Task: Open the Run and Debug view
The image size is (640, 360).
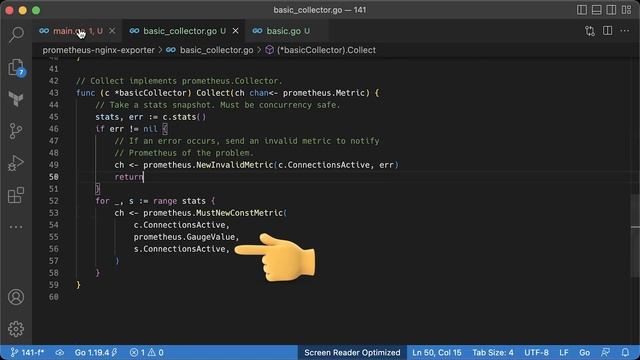Action: (16, 163)
